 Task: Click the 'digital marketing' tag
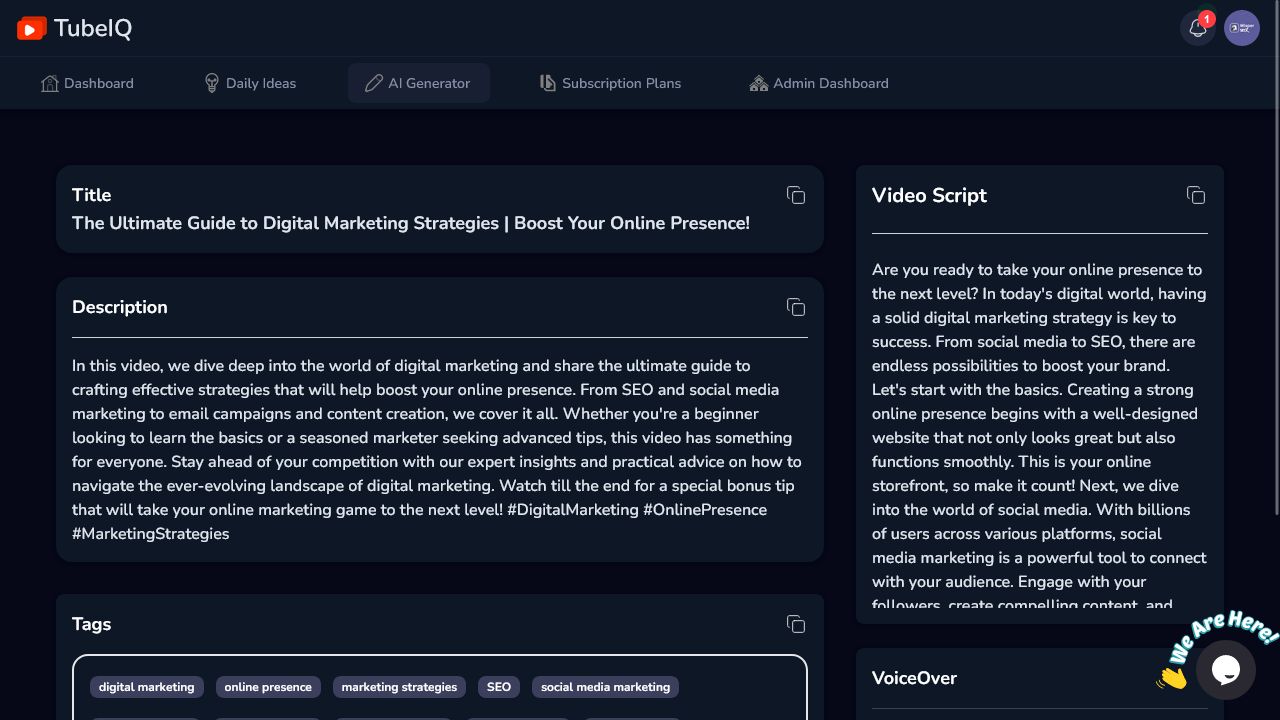click(147, 687)
